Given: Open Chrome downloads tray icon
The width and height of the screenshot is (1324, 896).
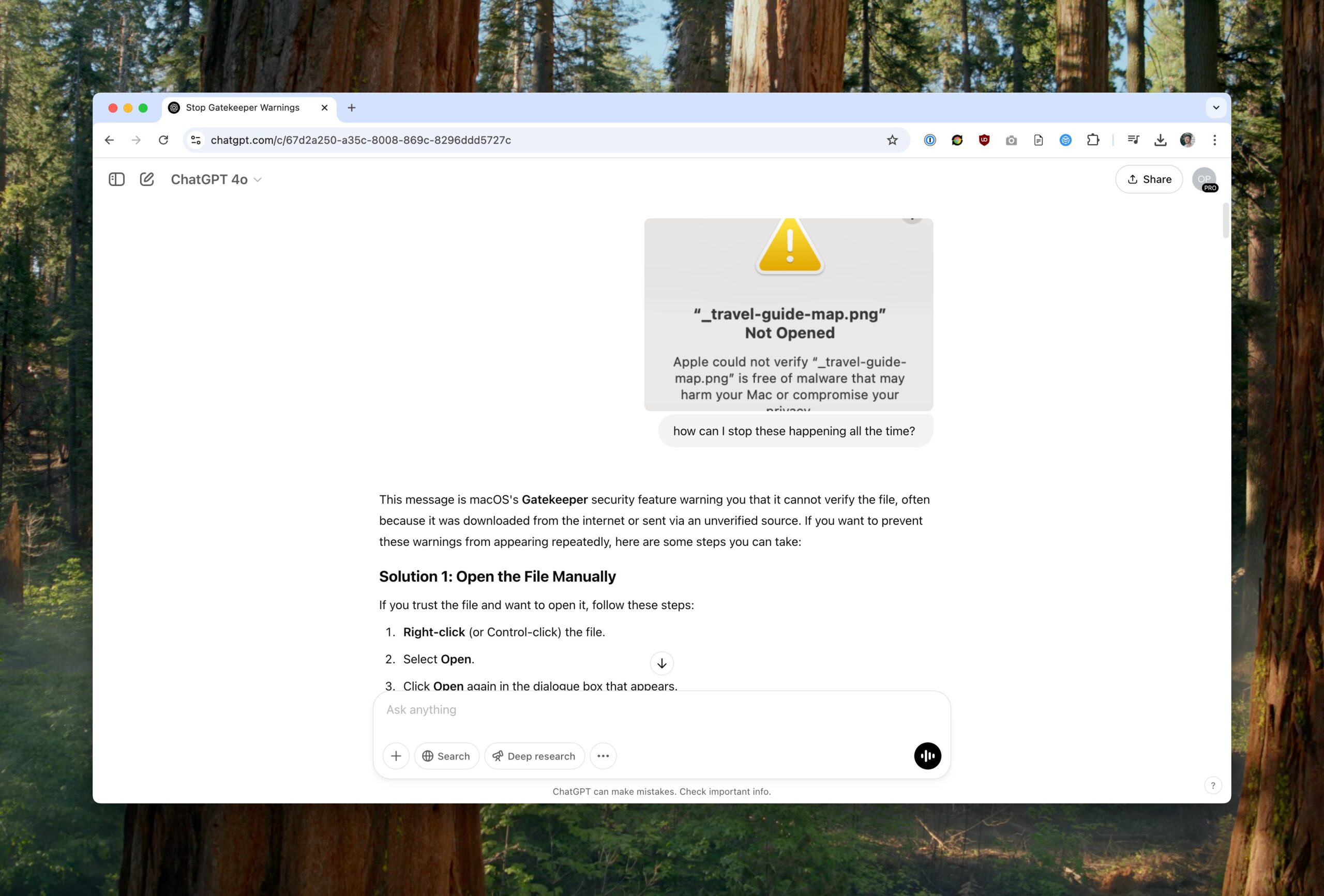Looking at the screenshot, I should pos(1160,140).
